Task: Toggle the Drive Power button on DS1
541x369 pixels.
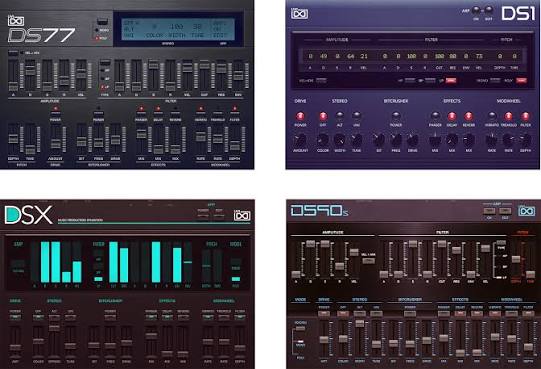Action: coord(301,116)
